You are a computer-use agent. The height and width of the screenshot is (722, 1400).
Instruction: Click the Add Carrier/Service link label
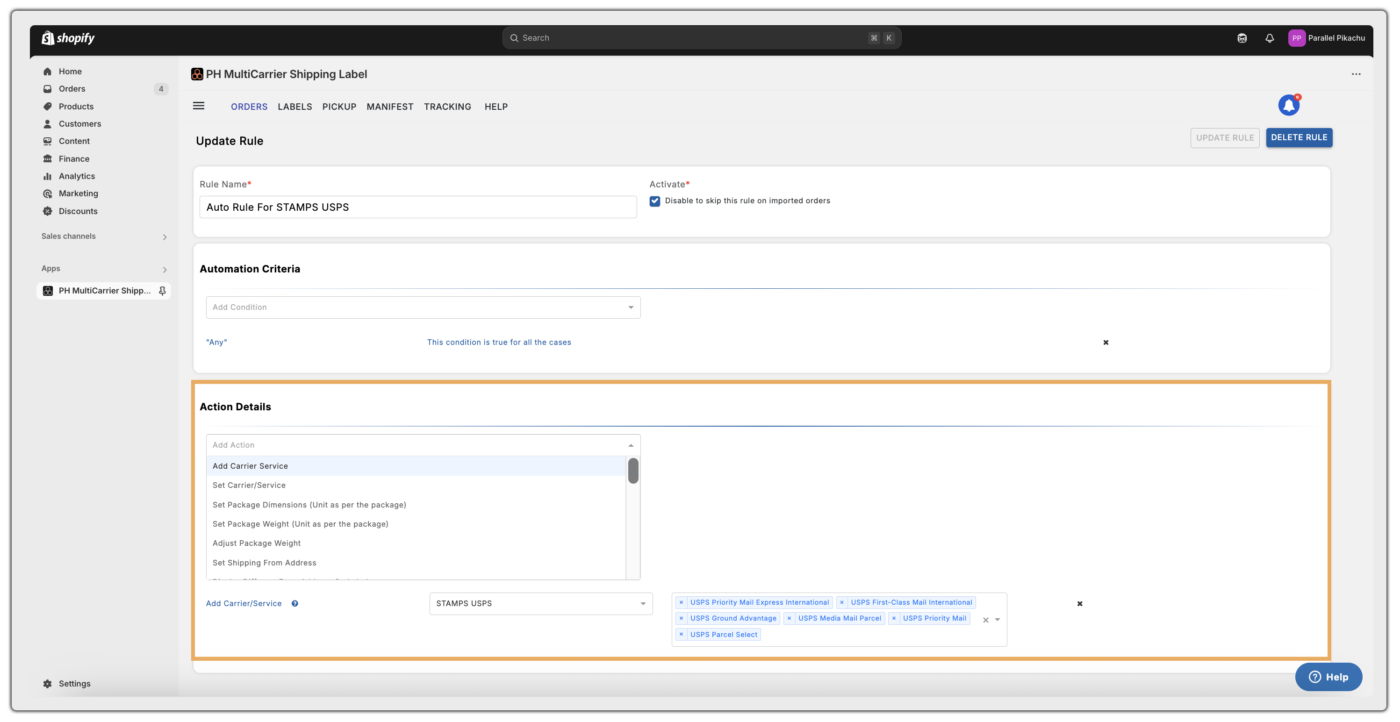pyautogui.click(x=244, y=604)
